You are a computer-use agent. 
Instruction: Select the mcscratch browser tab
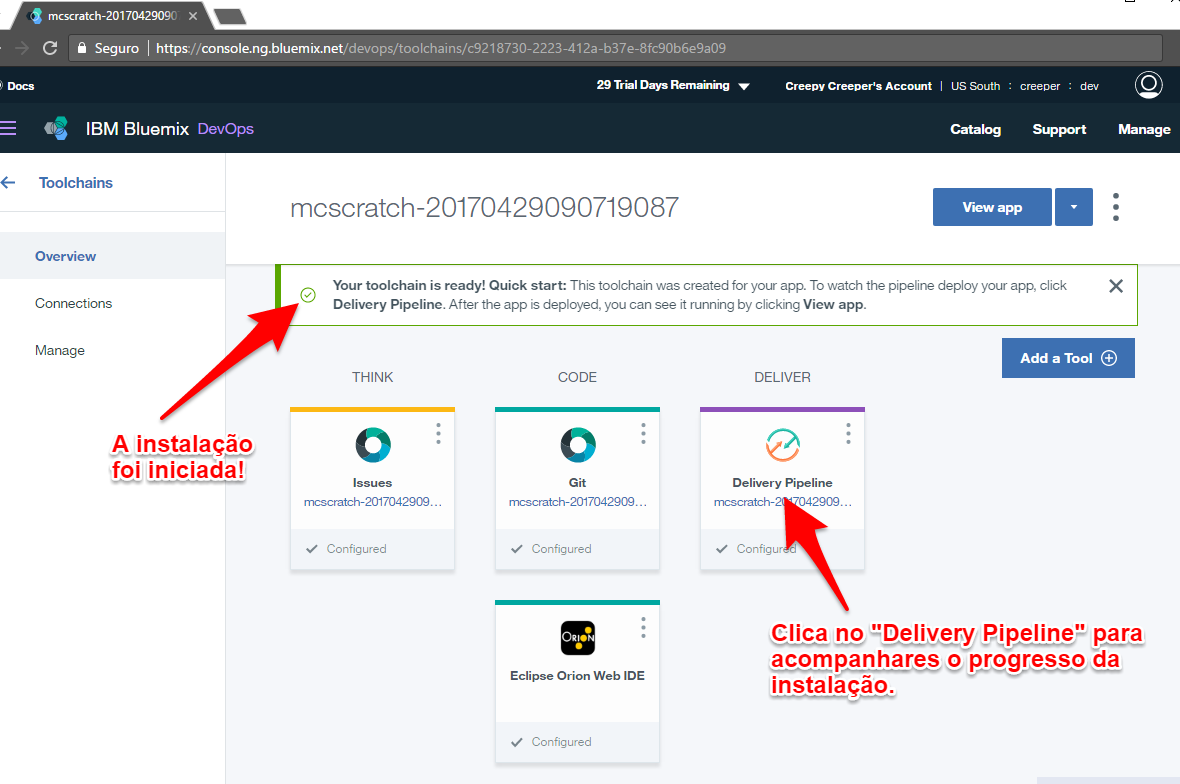click(113, 16)
